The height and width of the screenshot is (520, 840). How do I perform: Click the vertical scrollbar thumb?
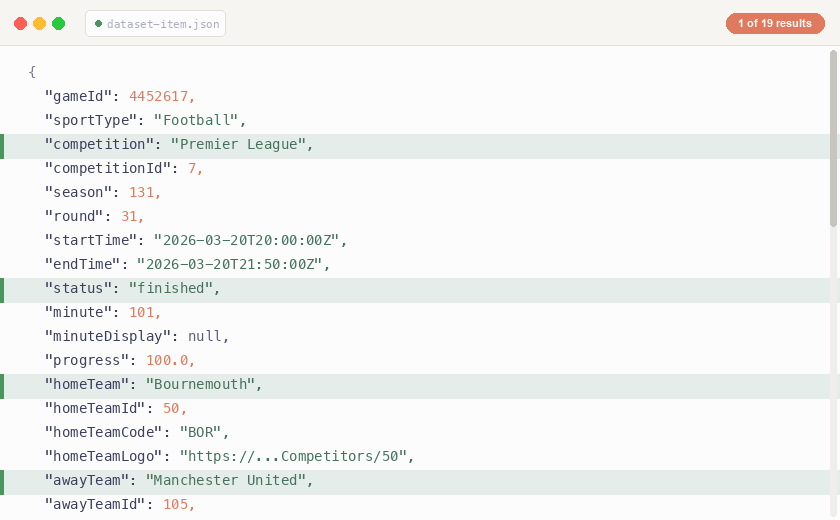833,138
